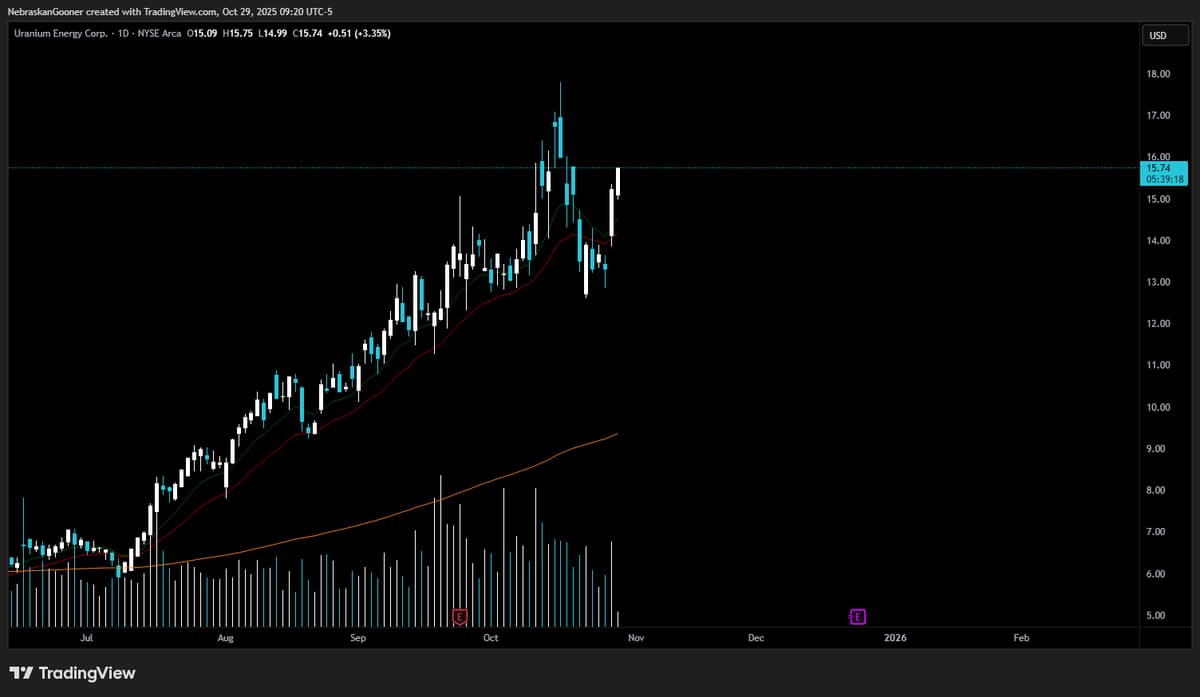Viewport: 1200px width, 697px height.
Task: Click the Feb label on time axis
Action: (x=1021, y=637)
